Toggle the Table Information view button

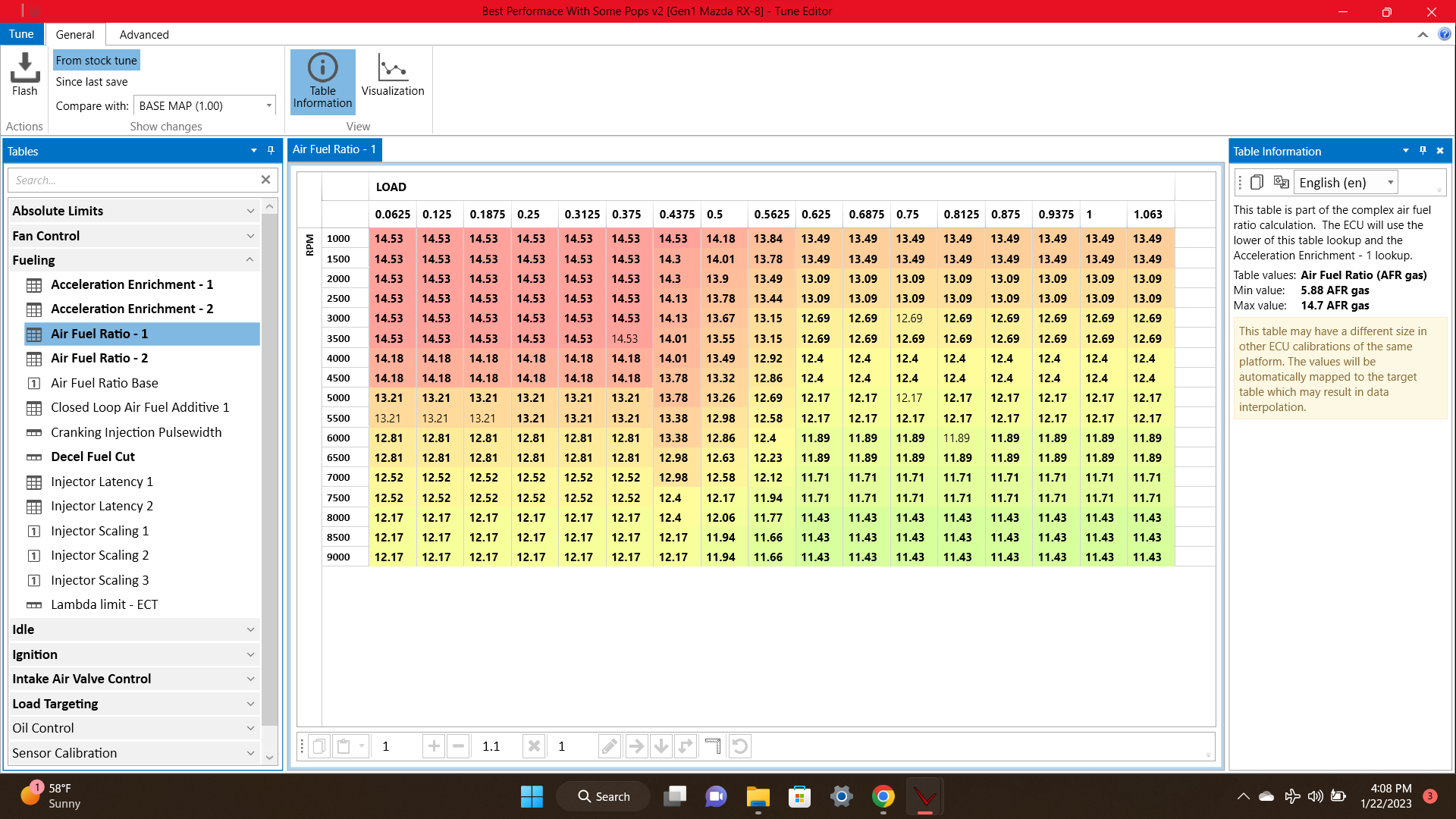pos(322,81)
